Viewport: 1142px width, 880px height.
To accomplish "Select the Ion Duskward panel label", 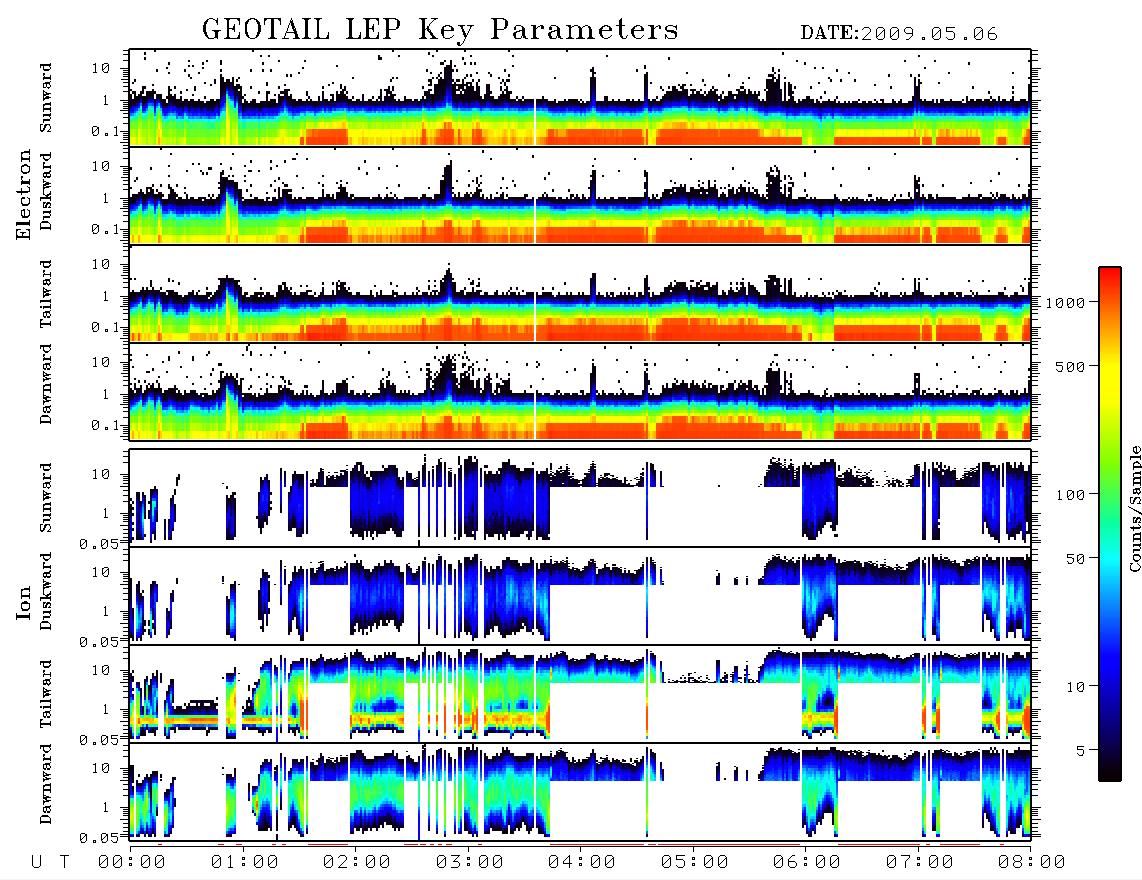I will [46, 591].
